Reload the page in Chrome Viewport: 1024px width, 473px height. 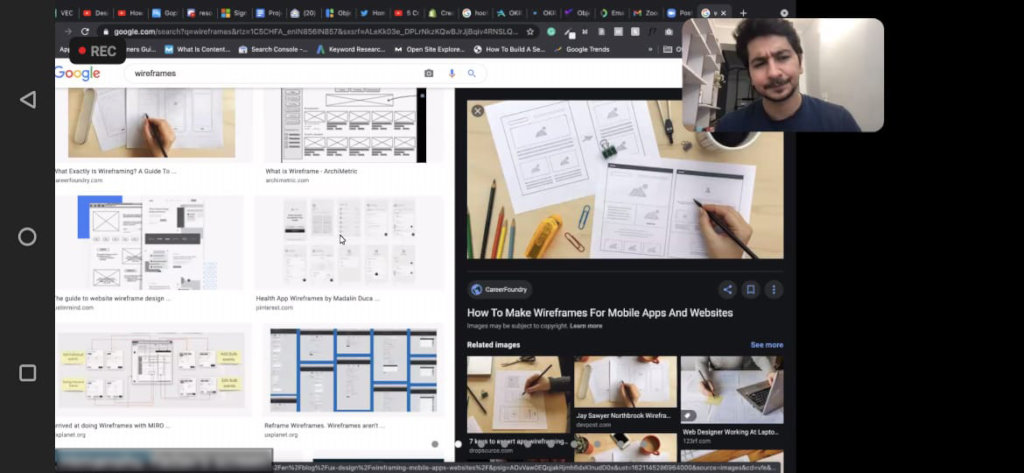tap(85, 31)
